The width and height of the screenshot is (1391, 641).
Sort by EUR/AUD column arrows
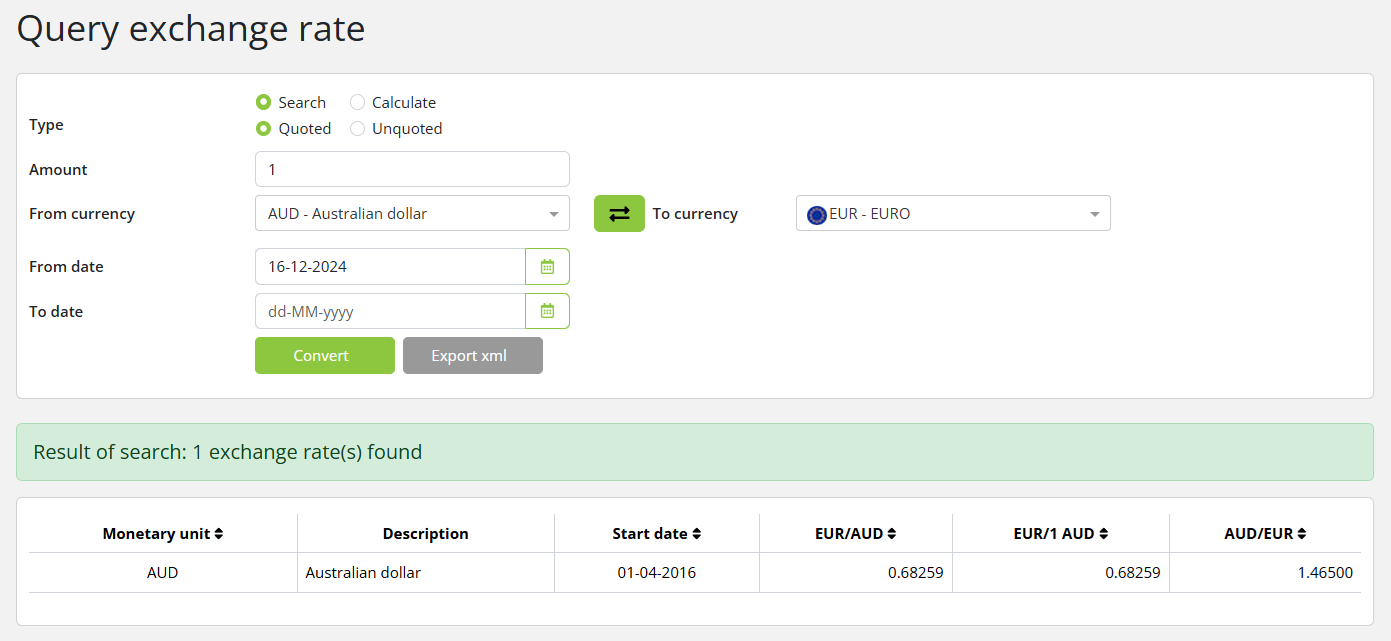892,534
